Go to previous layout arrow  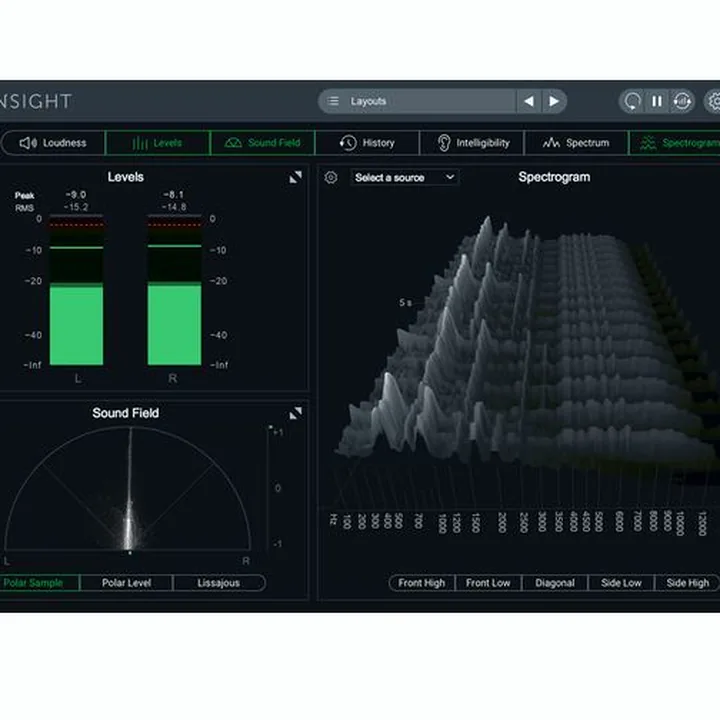[529, 101]
